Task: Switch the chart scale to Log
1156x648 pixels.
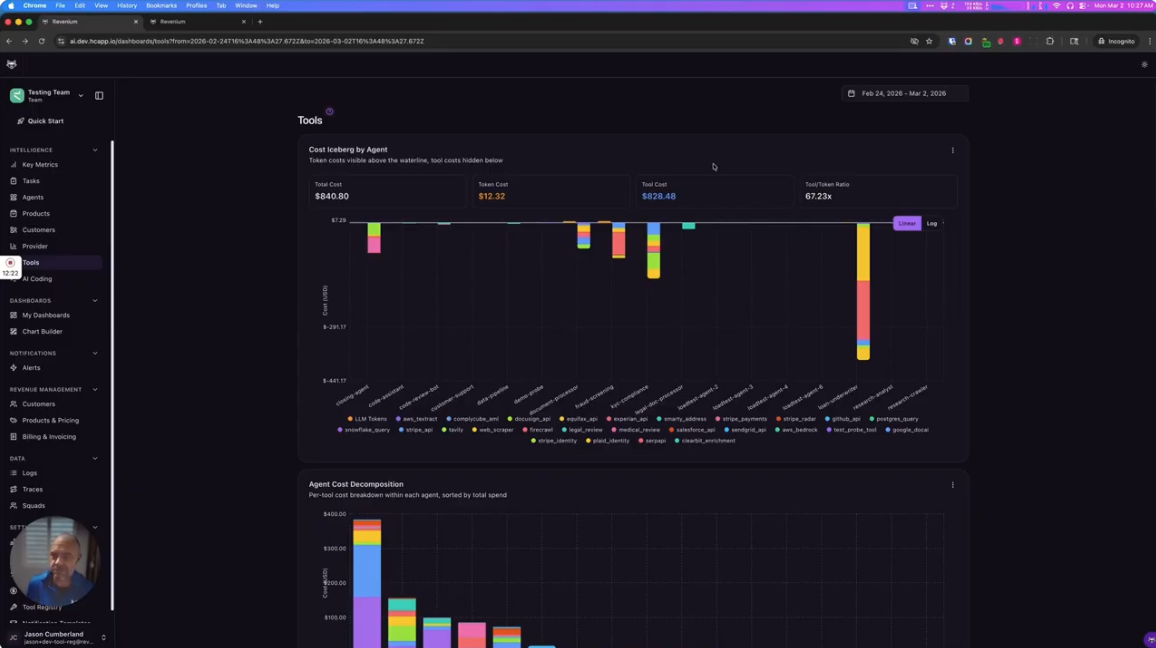Action: (931, 223)
